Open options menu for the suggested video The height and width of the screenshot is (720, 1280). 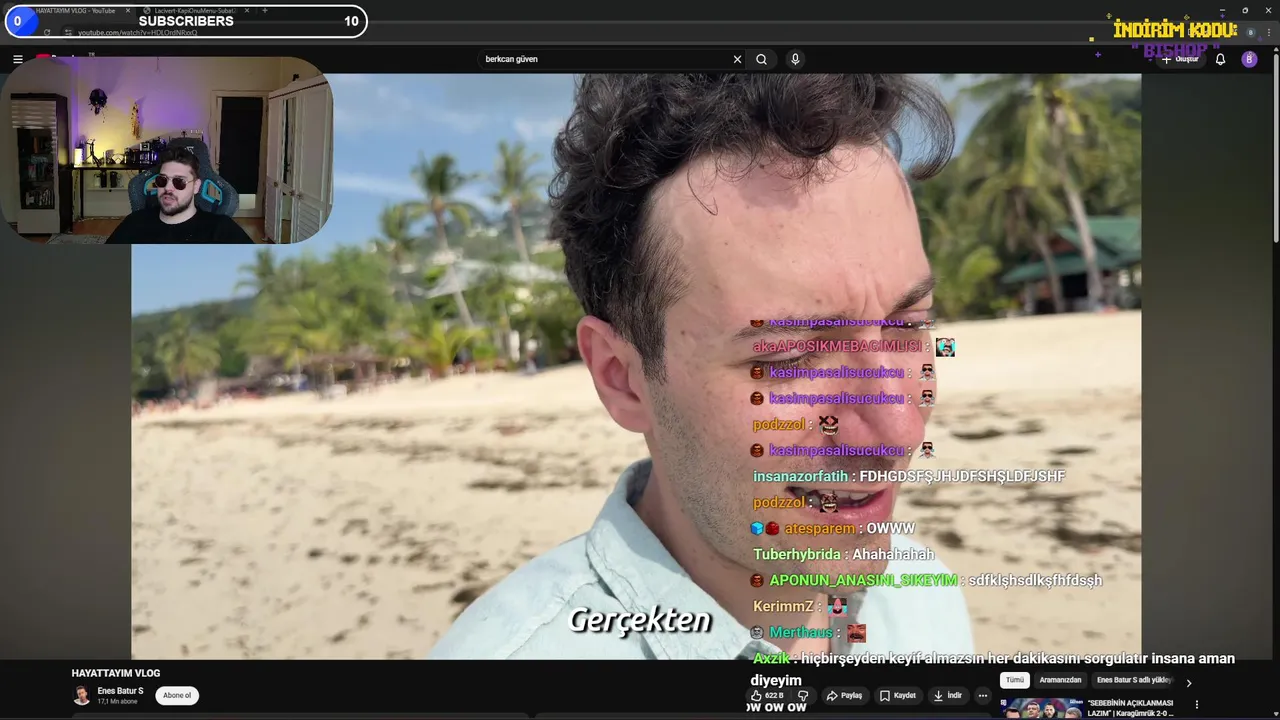(1196, 705)
